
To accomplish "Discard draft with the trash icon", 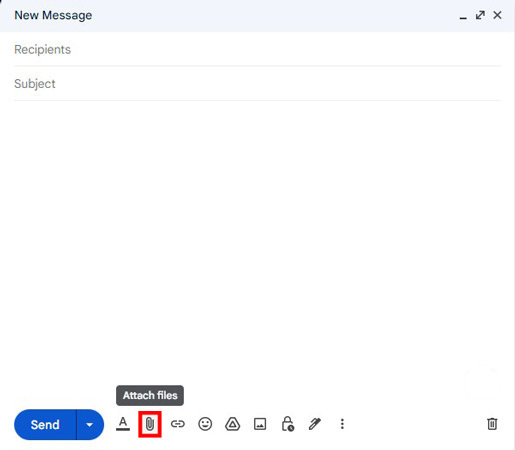I will [x=492, y=424].
